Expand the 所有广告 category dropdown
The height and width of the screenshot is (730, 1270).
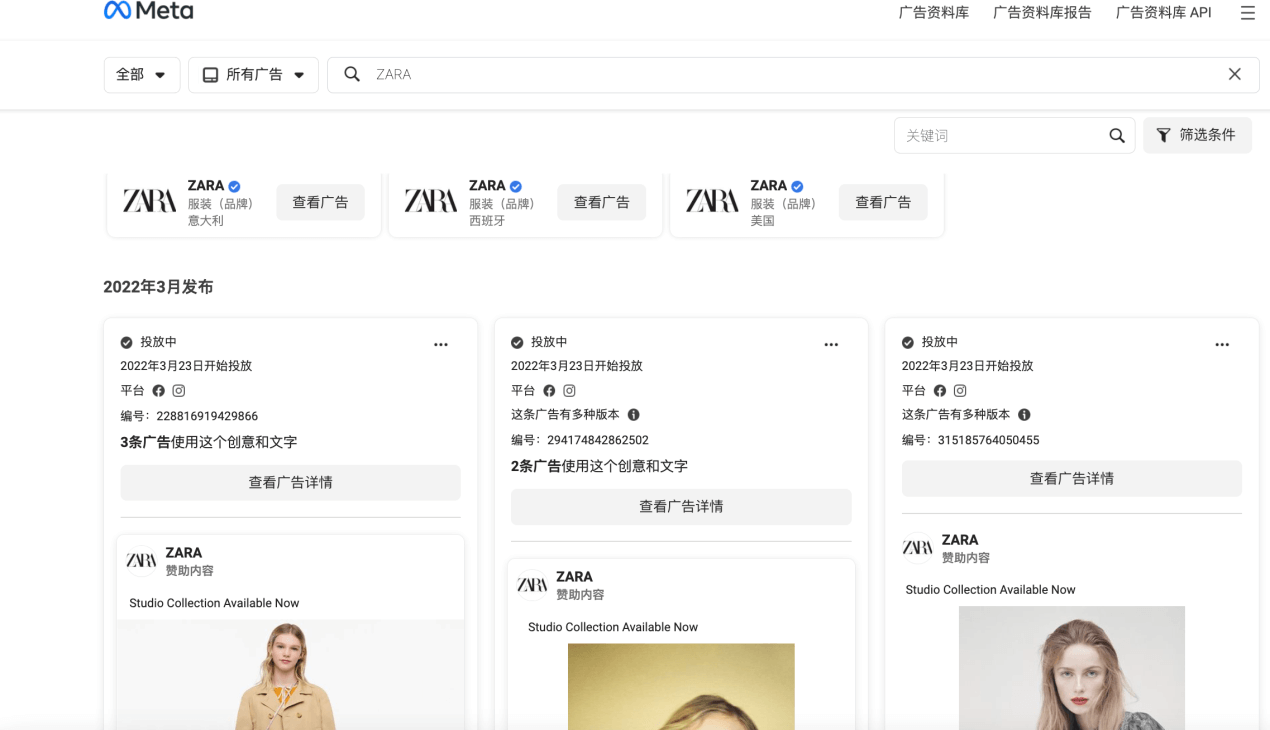[x=253, y=75]
